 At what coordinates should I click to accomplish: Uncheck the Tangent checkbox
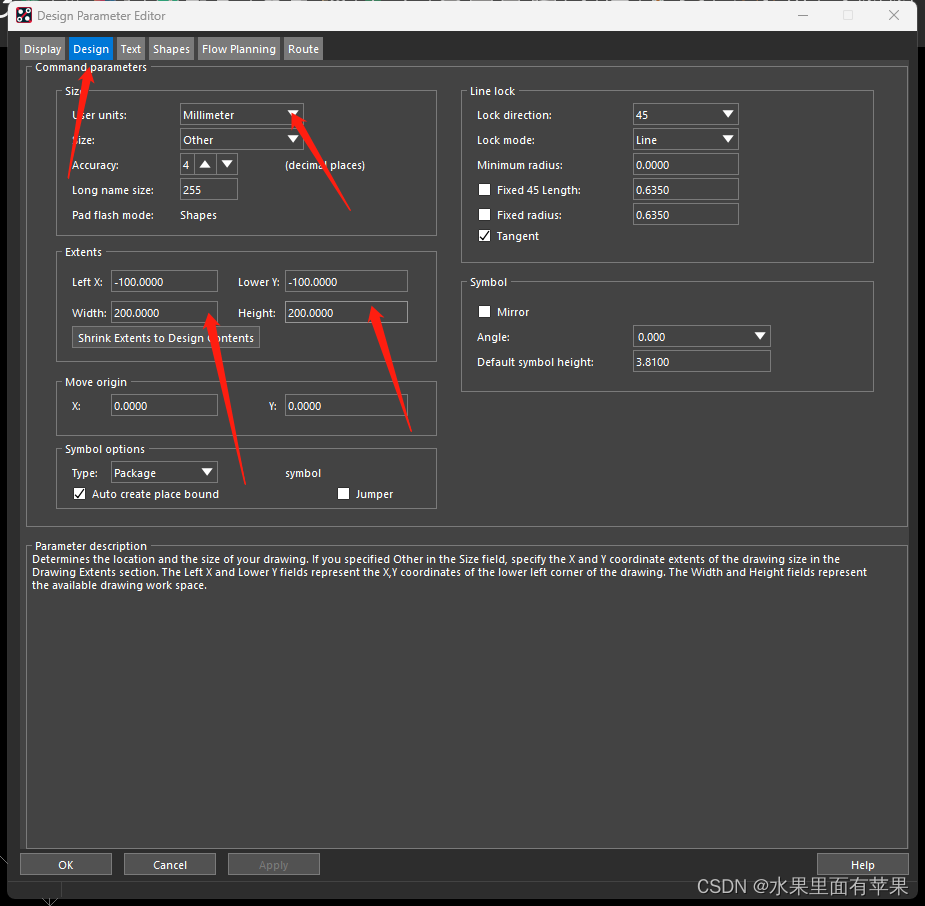click(485, 236)
